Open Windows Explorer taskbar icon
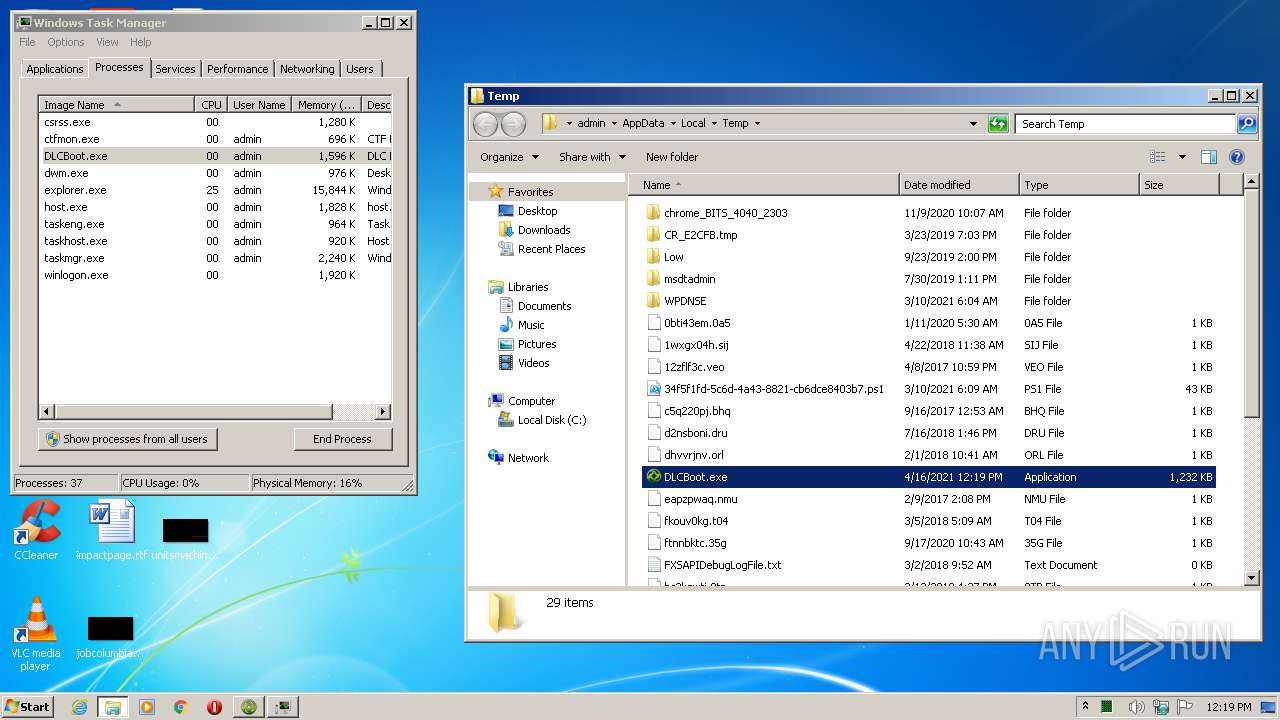 point(113,707)
